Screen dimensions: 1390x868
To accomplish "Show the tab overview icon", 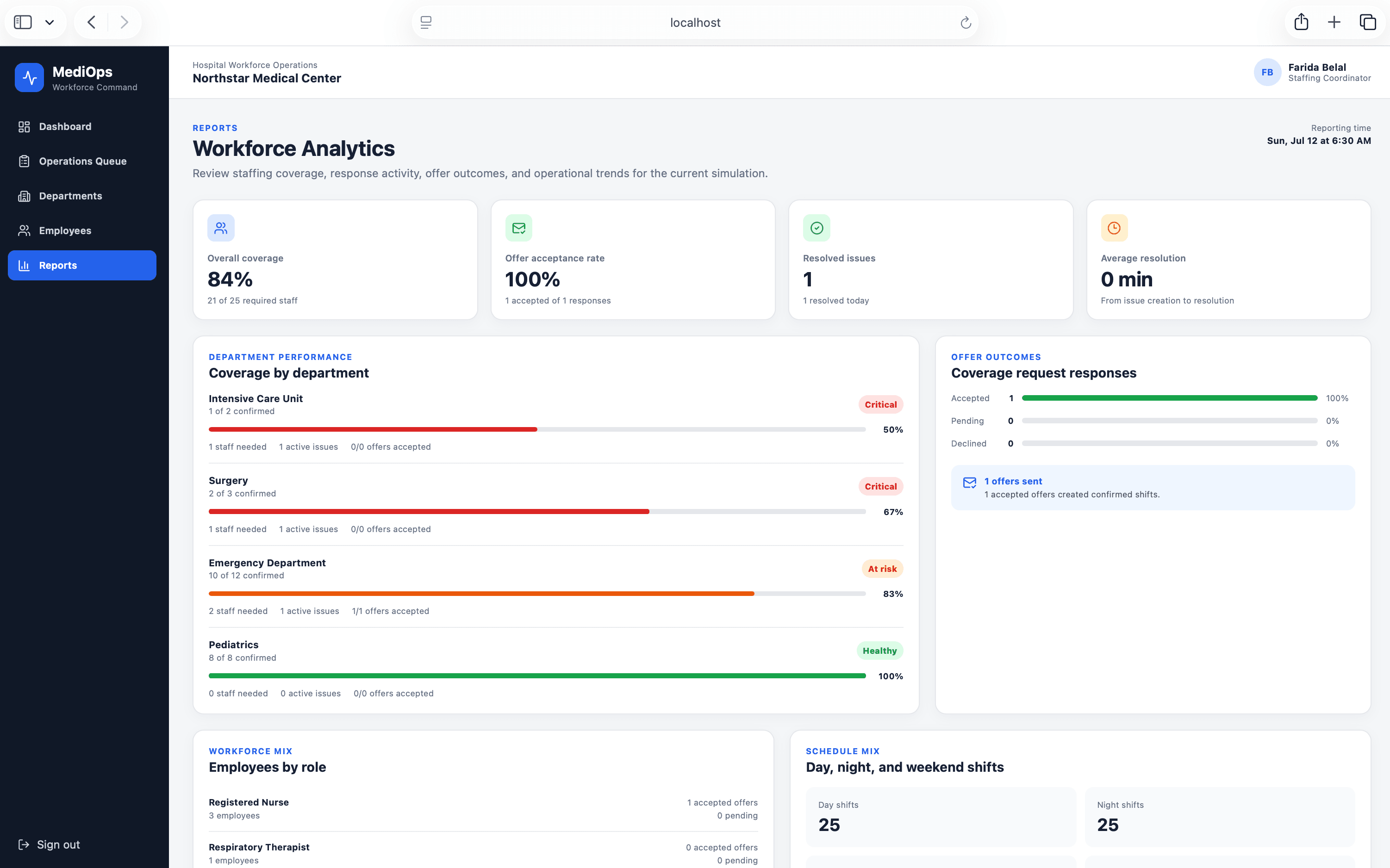I will click(1368, 22).
